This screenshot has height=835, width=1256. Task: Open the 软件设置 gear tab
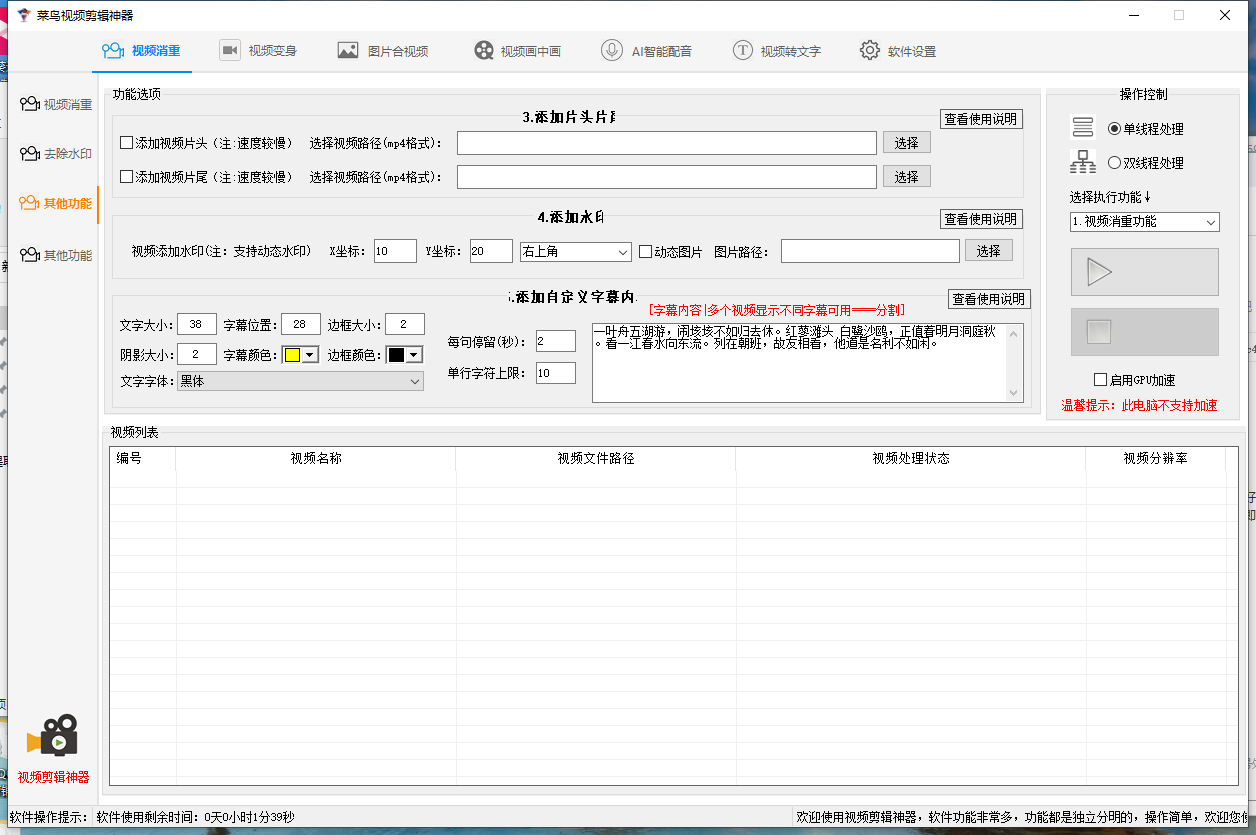[x=897, y=51]
